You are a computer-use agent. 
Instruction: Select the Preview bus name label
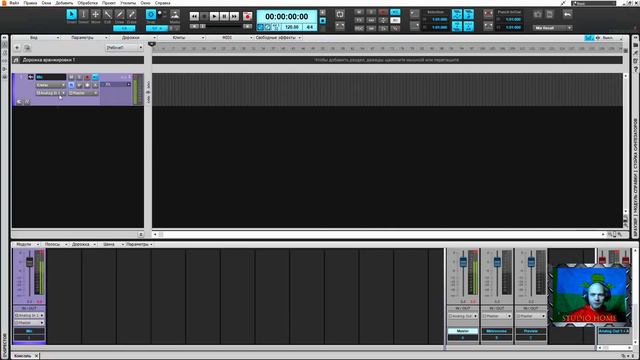coord(531,331)
